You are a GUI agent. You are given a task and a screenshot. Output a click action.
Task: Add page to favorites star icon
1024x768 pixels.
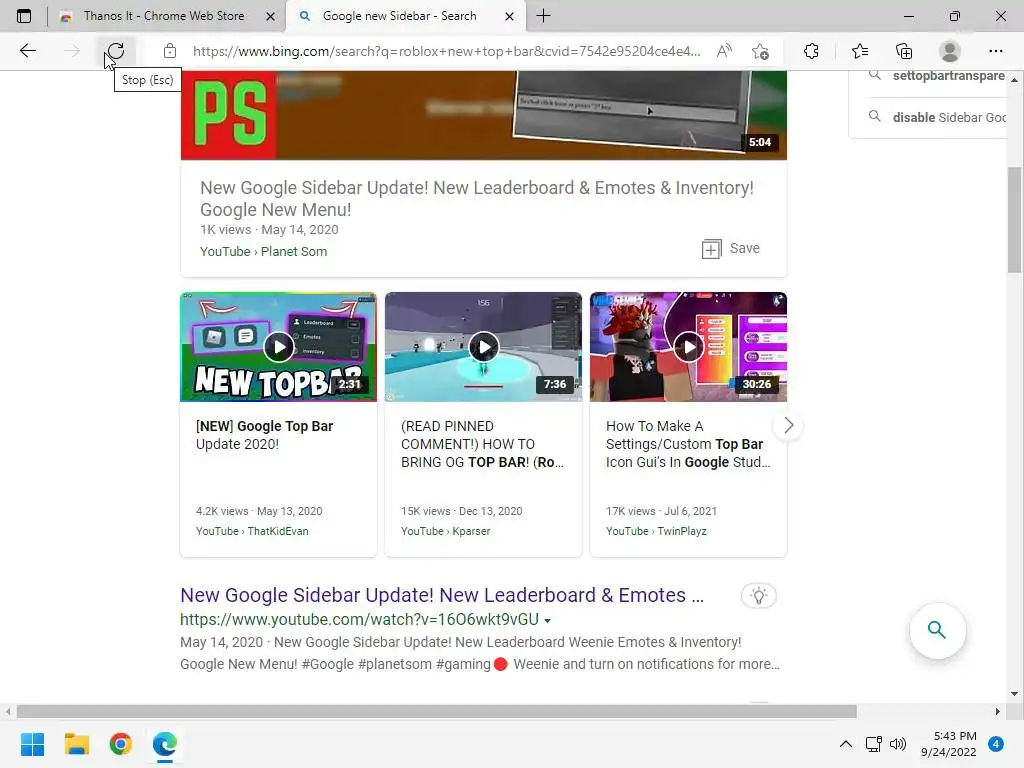point(760,51)
